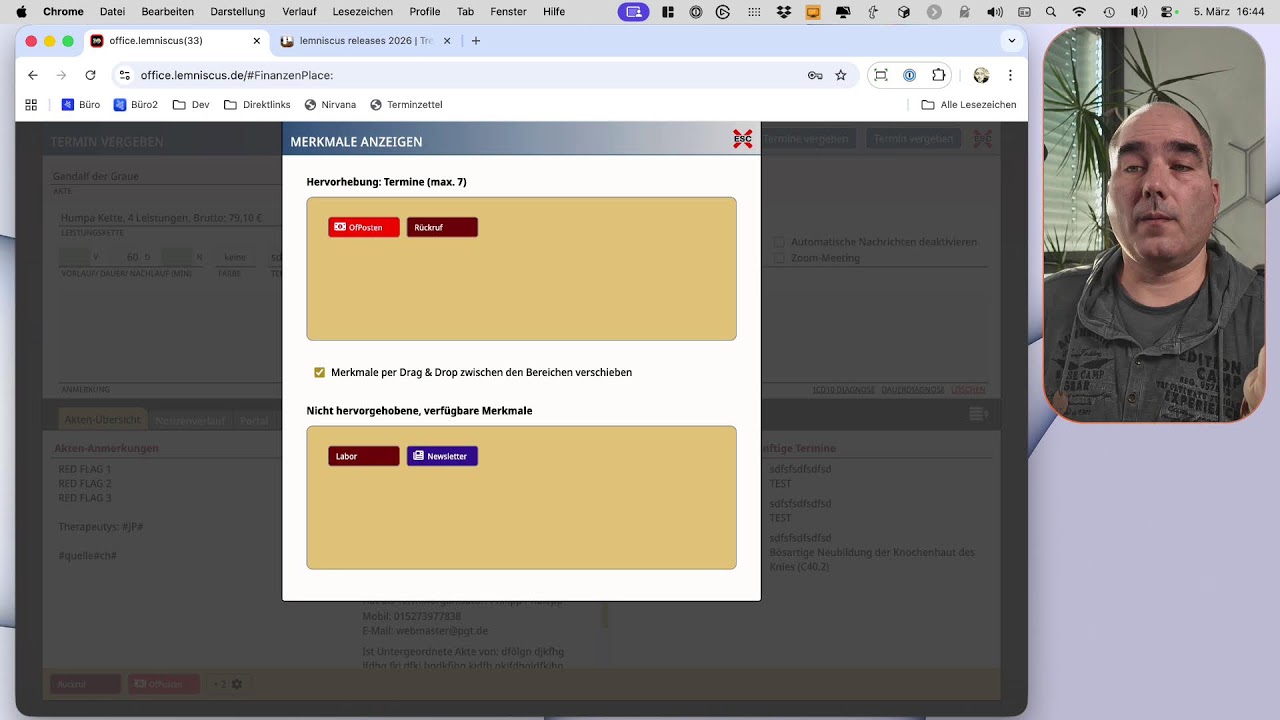Click the Dauerdiagnose link
Viewport: 1280px width, 720px height.
pyautogui.click(x=913, y=390)
